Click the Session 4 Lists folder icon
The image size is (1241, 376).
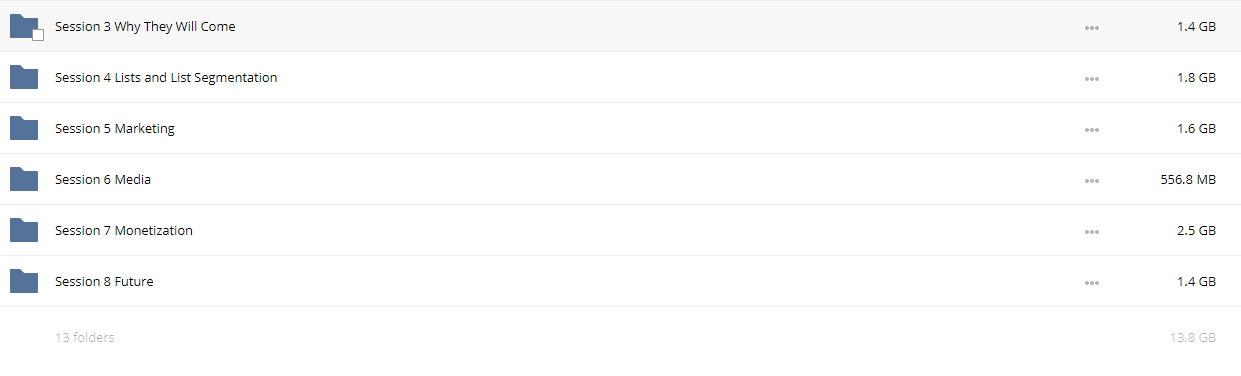(x=24, y=78)
